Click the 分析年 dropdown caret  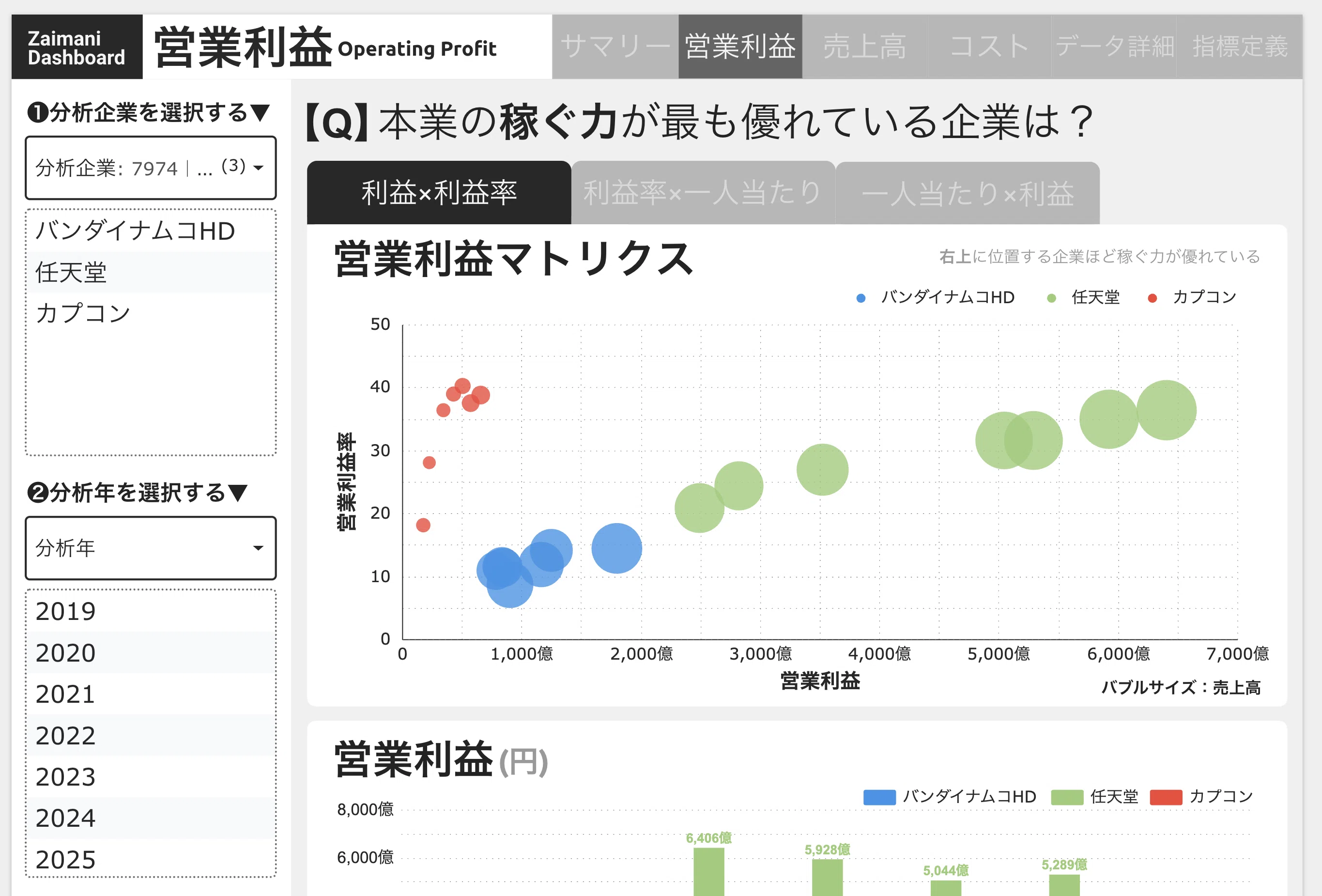(258, 548)
